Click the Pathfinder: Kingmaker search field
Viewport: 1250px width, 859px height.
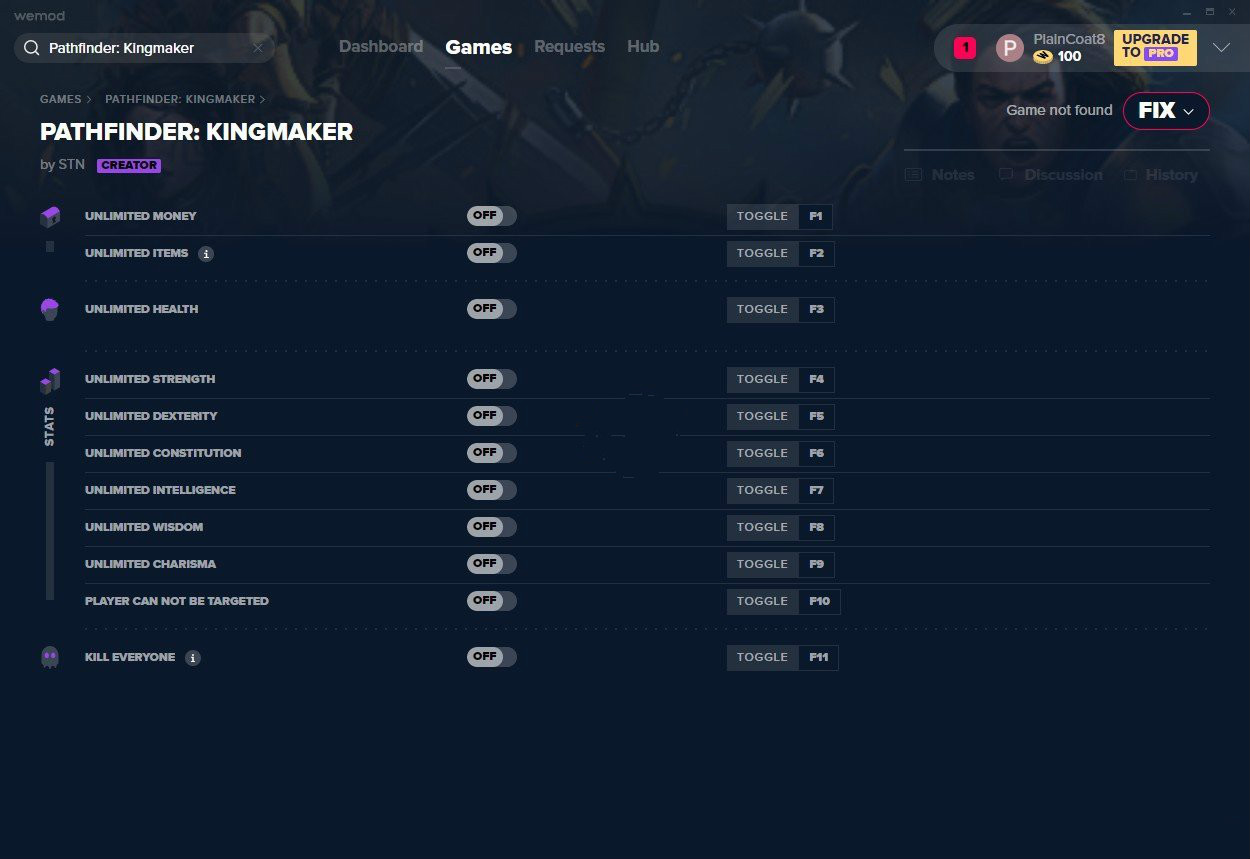pyautogui.click(x=145, y=48)
